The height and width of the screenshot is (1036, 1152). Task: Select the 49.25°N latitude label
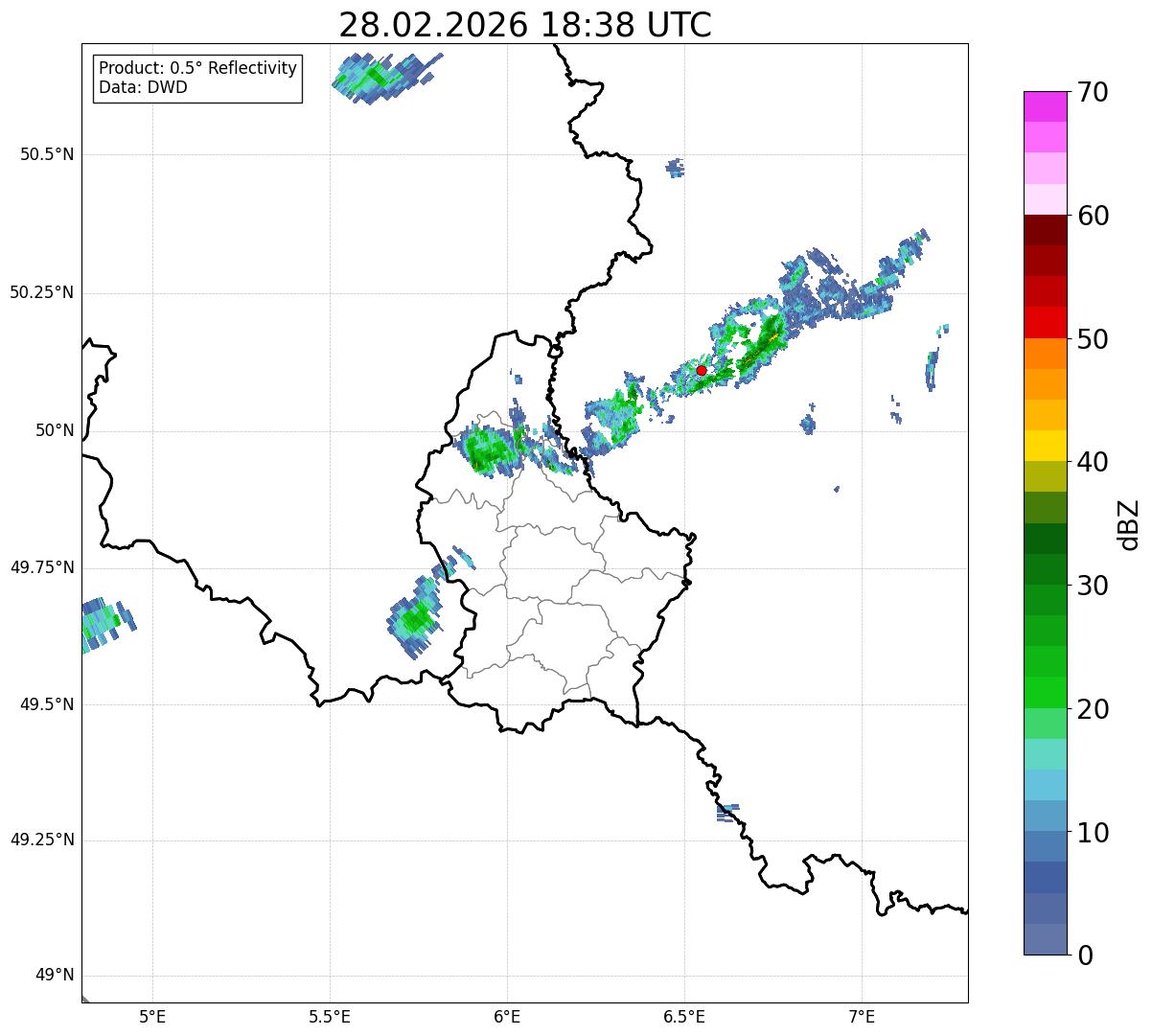click(41, 840)
